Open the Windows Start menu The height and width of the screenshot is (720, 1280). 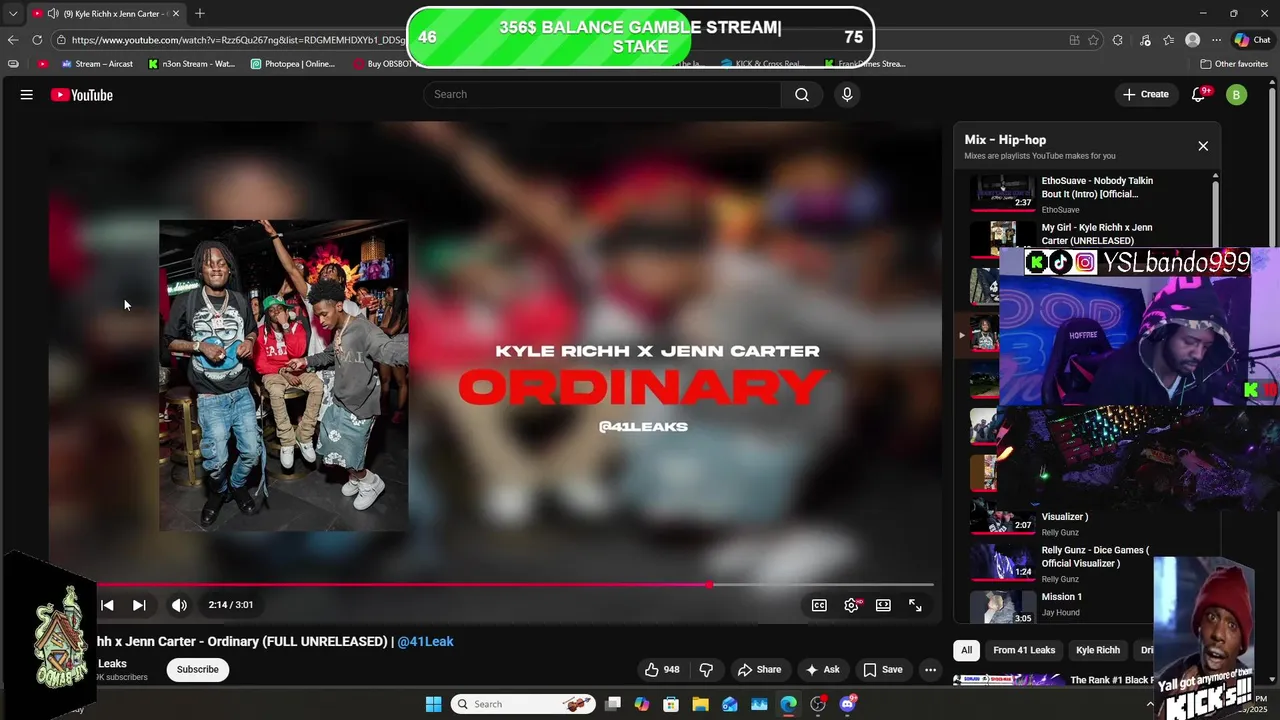point(433,704)
